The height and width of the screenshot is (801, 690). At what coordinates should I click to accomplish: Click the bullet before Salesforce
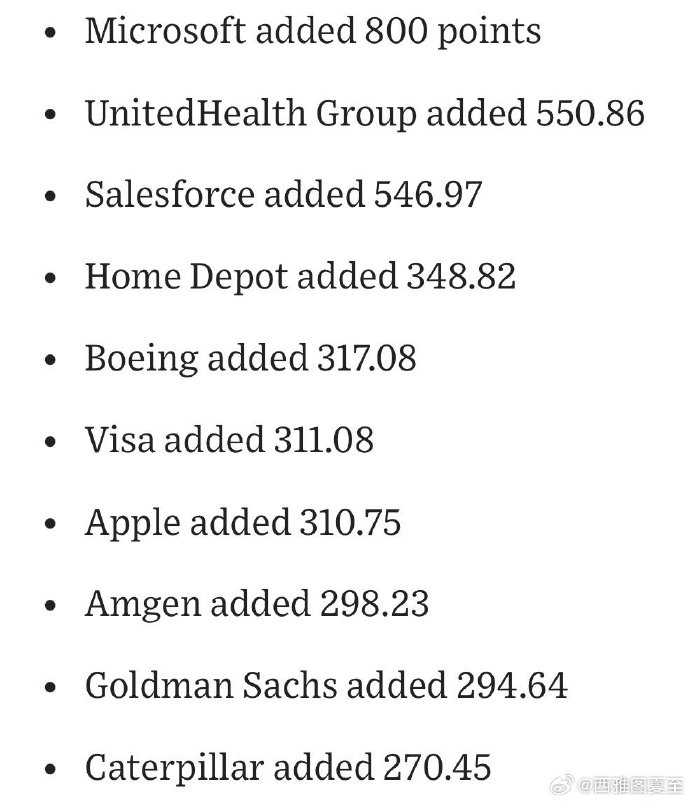[x=50, y=196]
